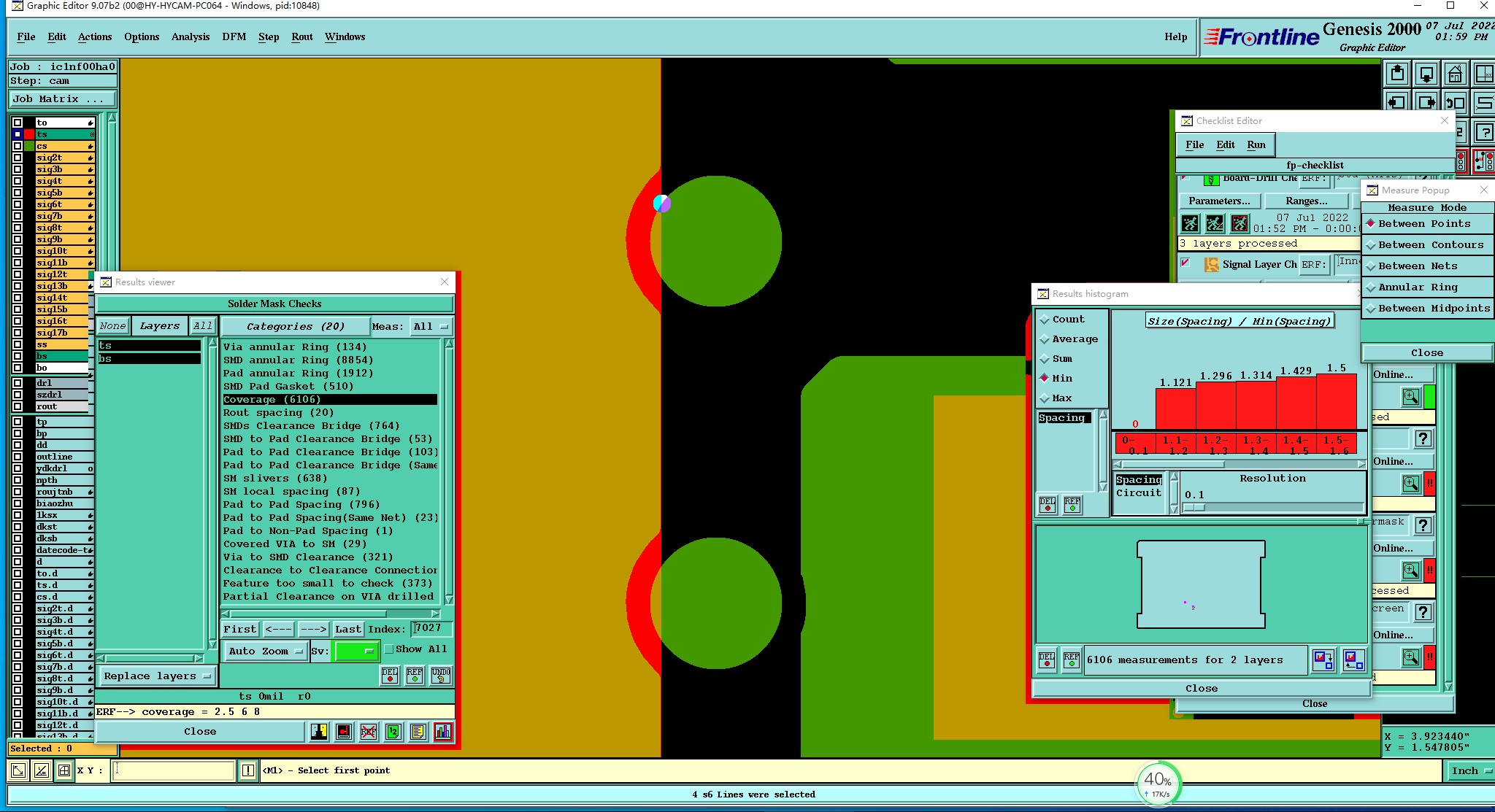Viewport: 1495px width, 812px height.
Task: Enable the Show All checkbox
Action: click(389, 649)
